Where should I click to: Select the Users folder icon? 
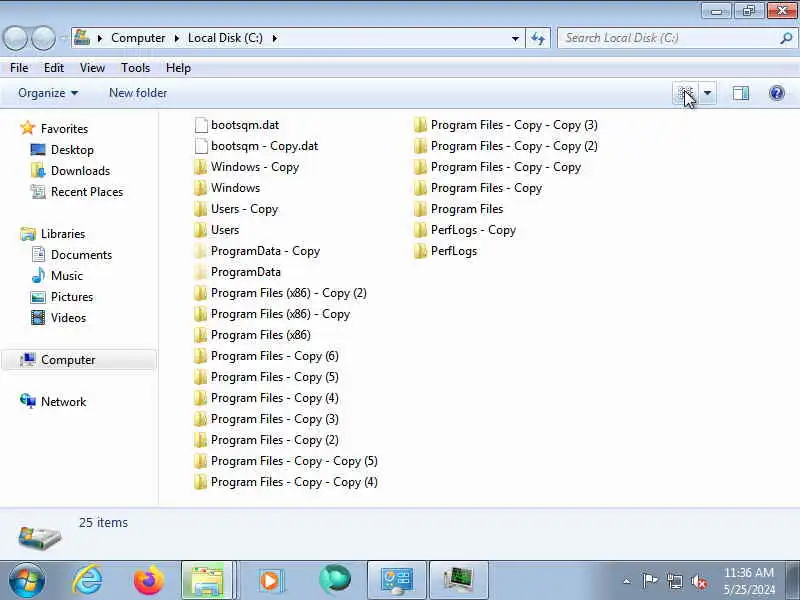201,230
